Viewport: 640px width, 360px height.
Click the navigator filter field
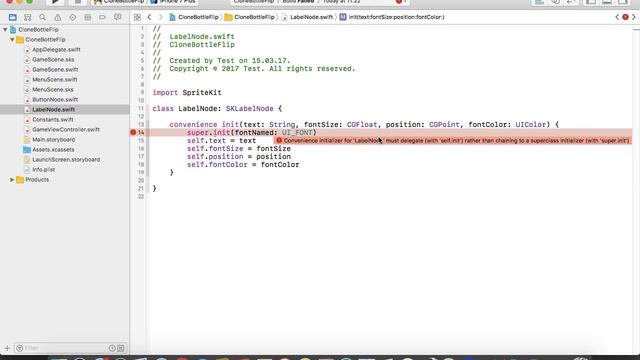pos(65,348)
